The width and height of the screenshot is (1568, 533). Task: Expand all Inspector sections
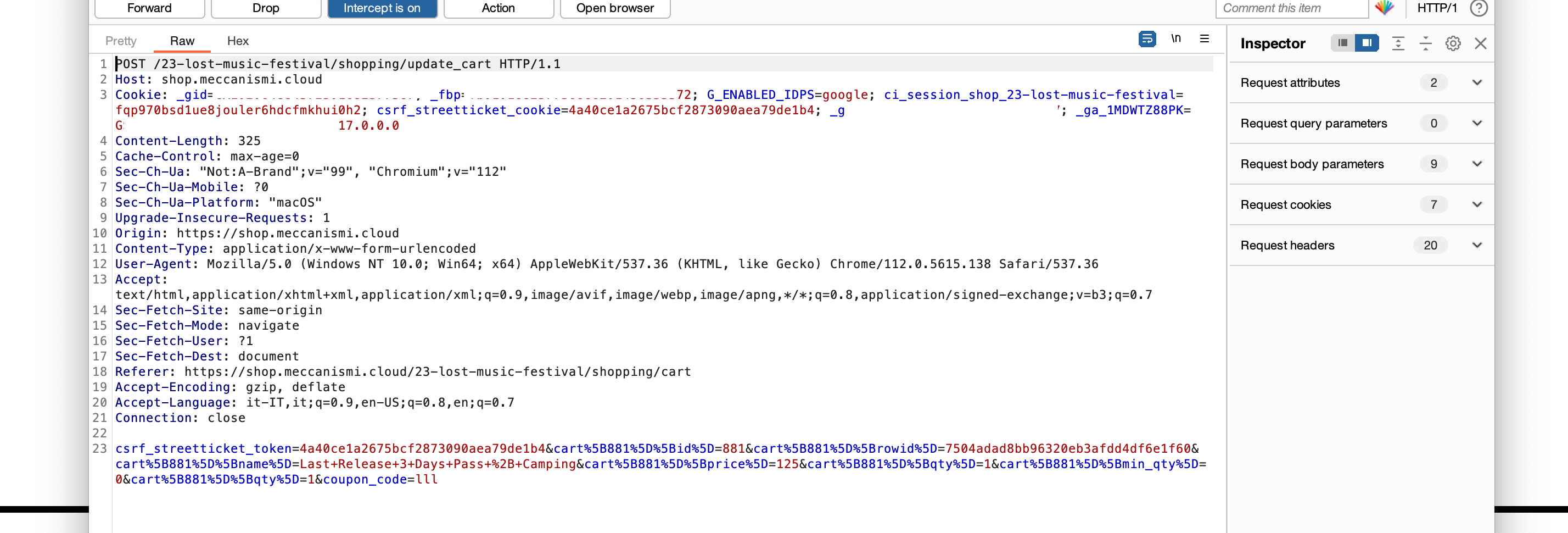pyautogui.click(x=1398, y=43)
